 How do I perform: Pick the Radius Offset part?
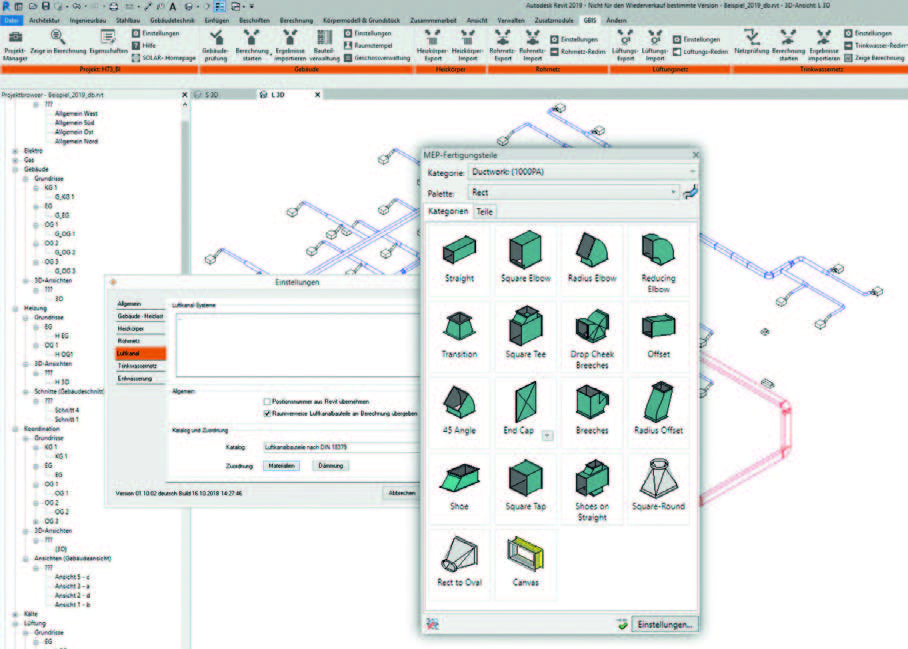click(x=658, y=411)
